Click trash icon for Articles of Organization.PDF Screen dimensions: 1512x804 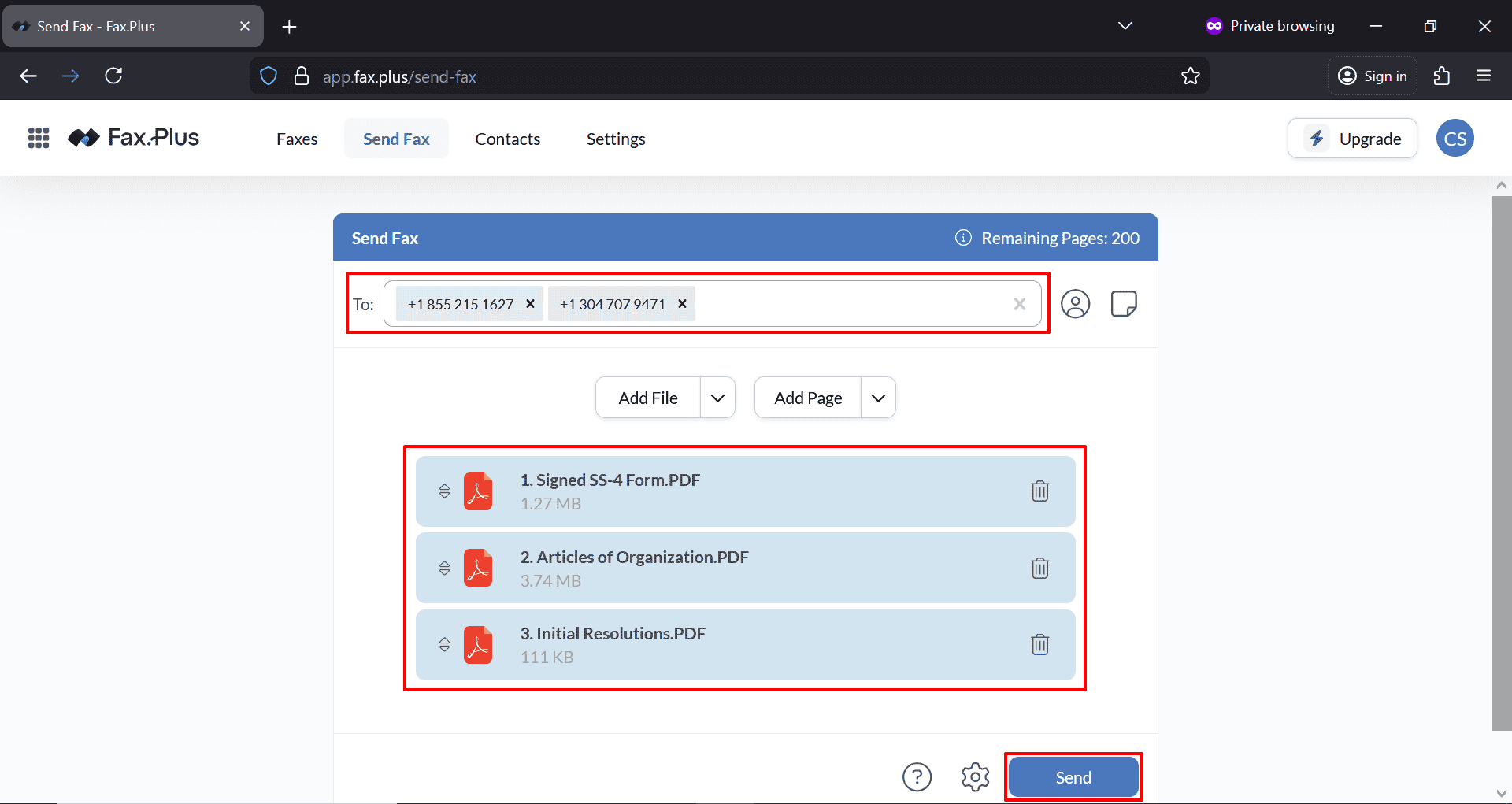point(1039,568)
